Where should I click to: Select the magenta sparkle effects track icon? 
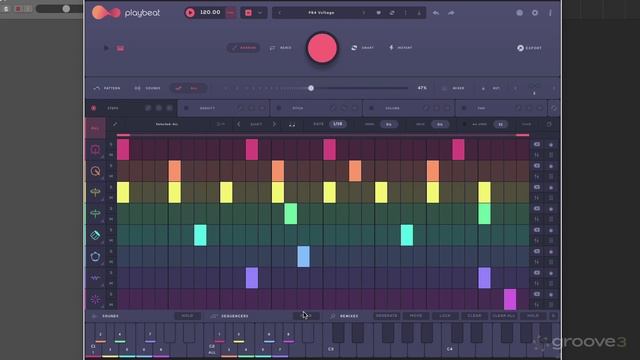[96, 299]
